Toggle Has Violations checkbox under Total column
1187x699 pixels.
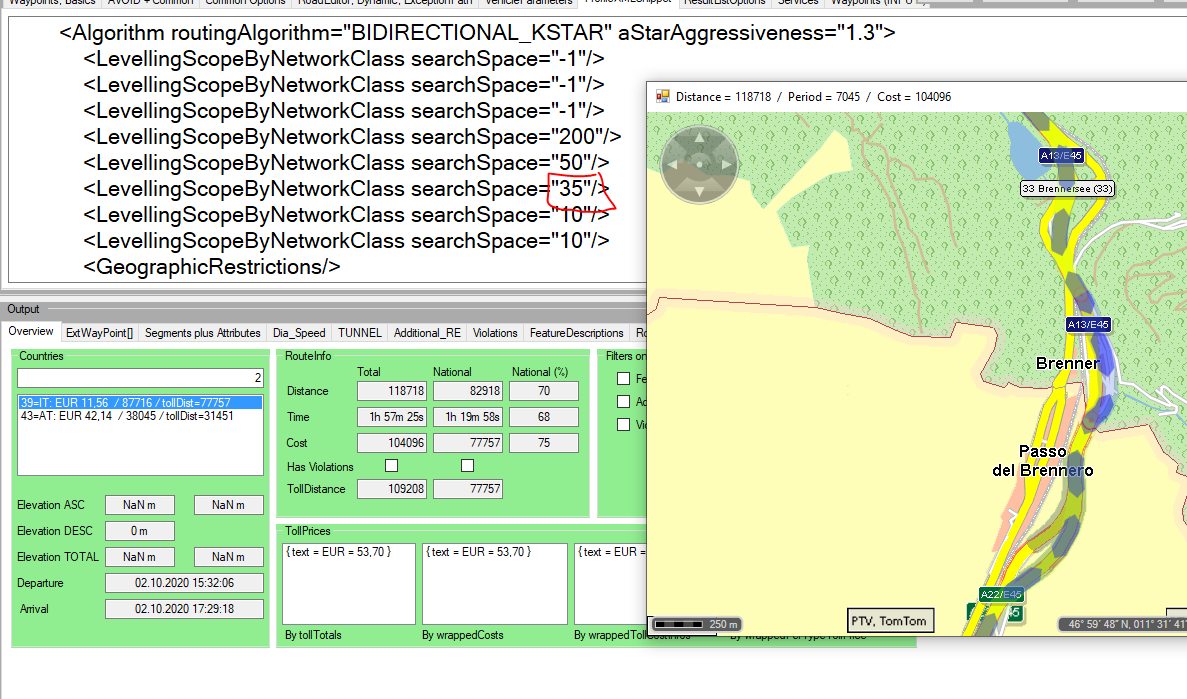click(391, 465)
